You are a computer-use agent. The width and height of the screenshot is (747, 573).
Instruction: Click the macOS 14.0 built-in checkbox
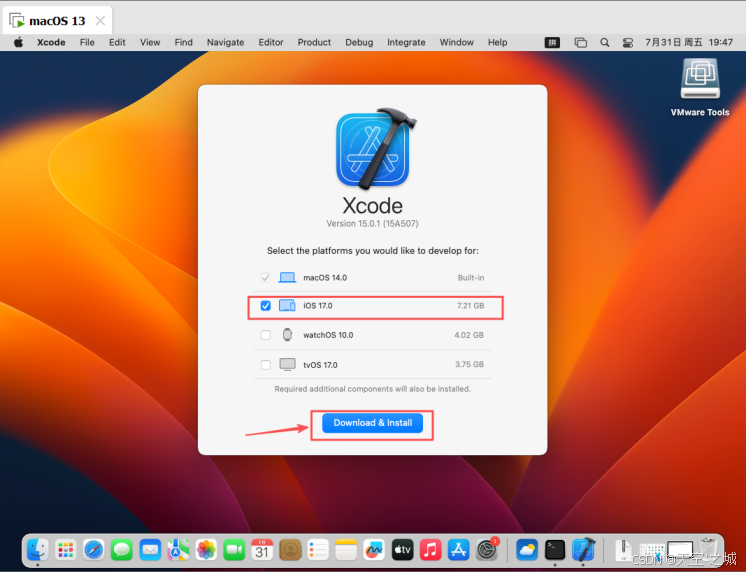(x=266, y=278)
